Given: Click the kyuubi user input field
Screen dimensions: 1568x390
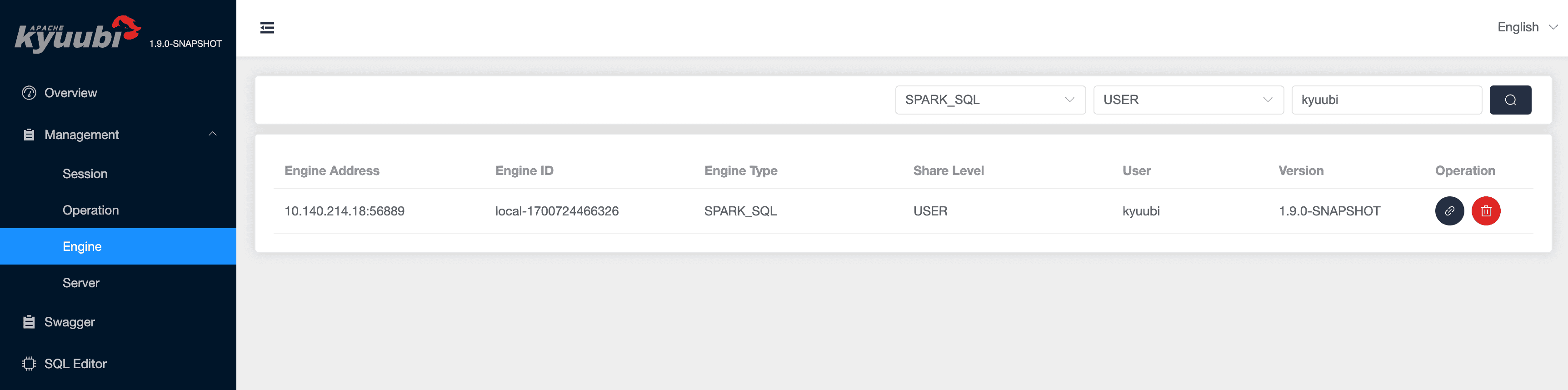Looking at the screenshot, I should pos(1386,100).
